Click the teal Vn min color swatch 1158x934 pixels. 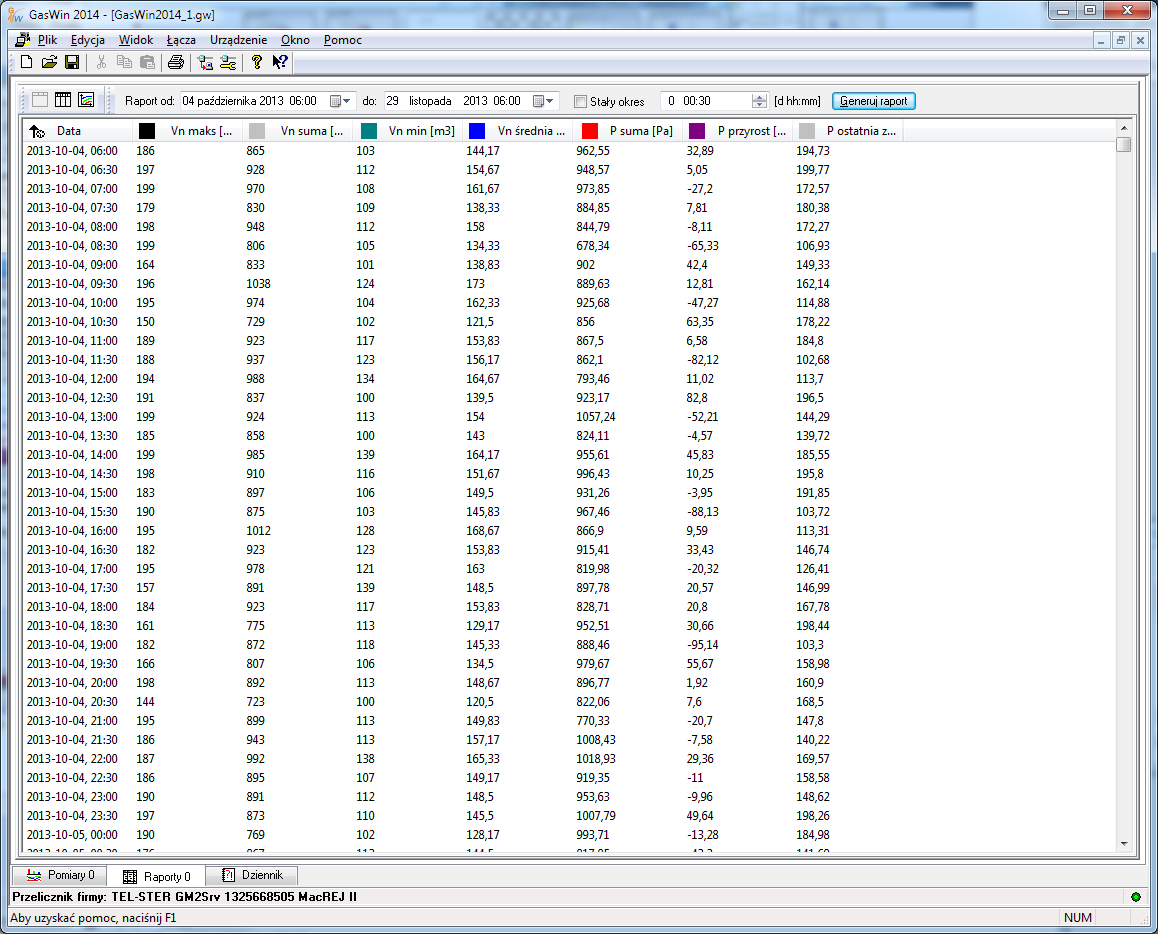pyautogui.click(x=369, y=131)
